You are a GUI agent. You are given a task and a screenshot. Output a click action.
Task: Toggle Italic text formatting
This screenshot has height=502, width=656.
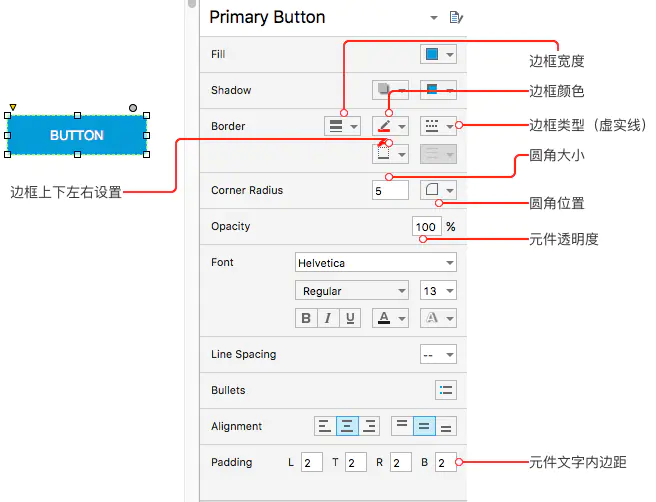(328, 318)
